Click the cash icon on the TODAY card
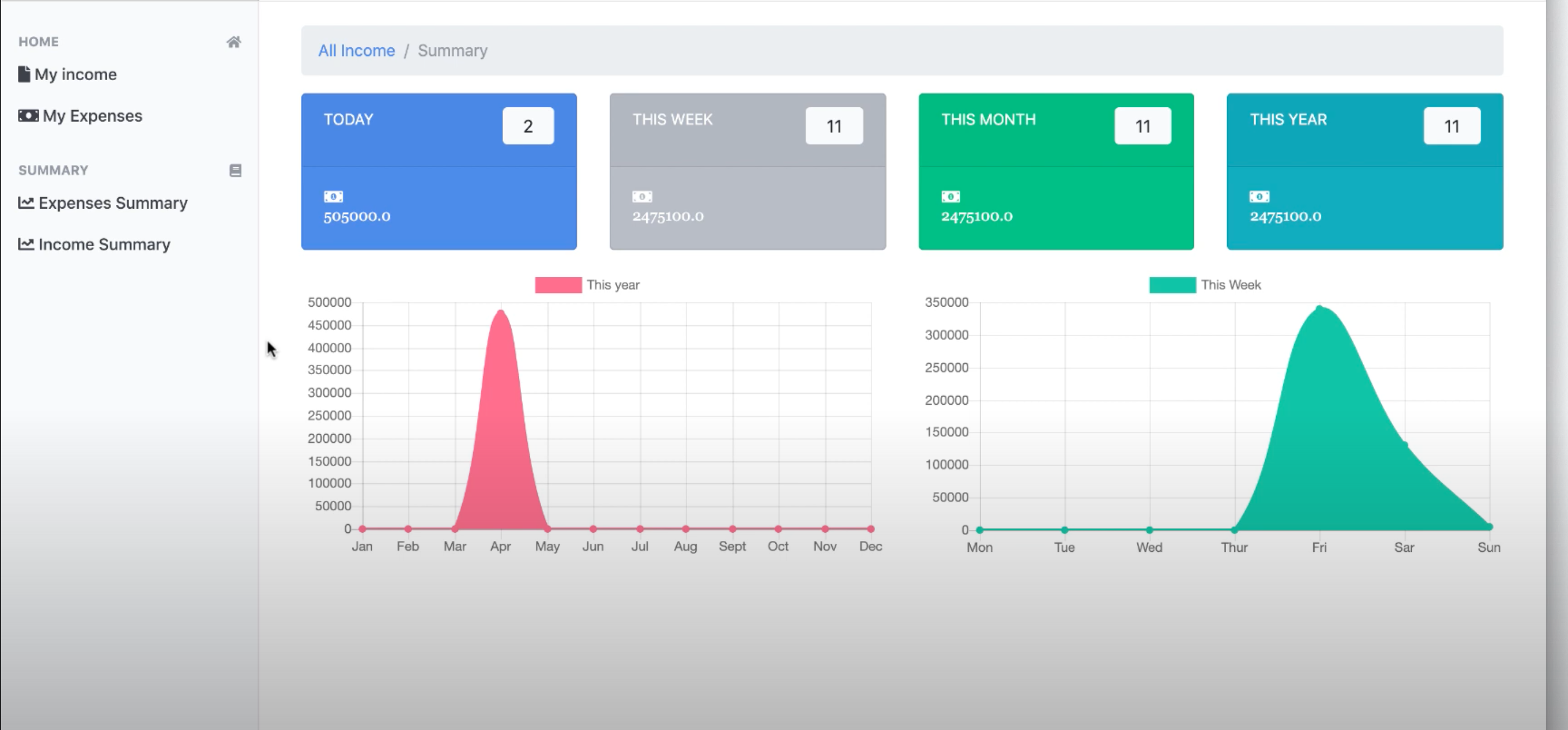1568x730 pixels. tap(334, 196)
